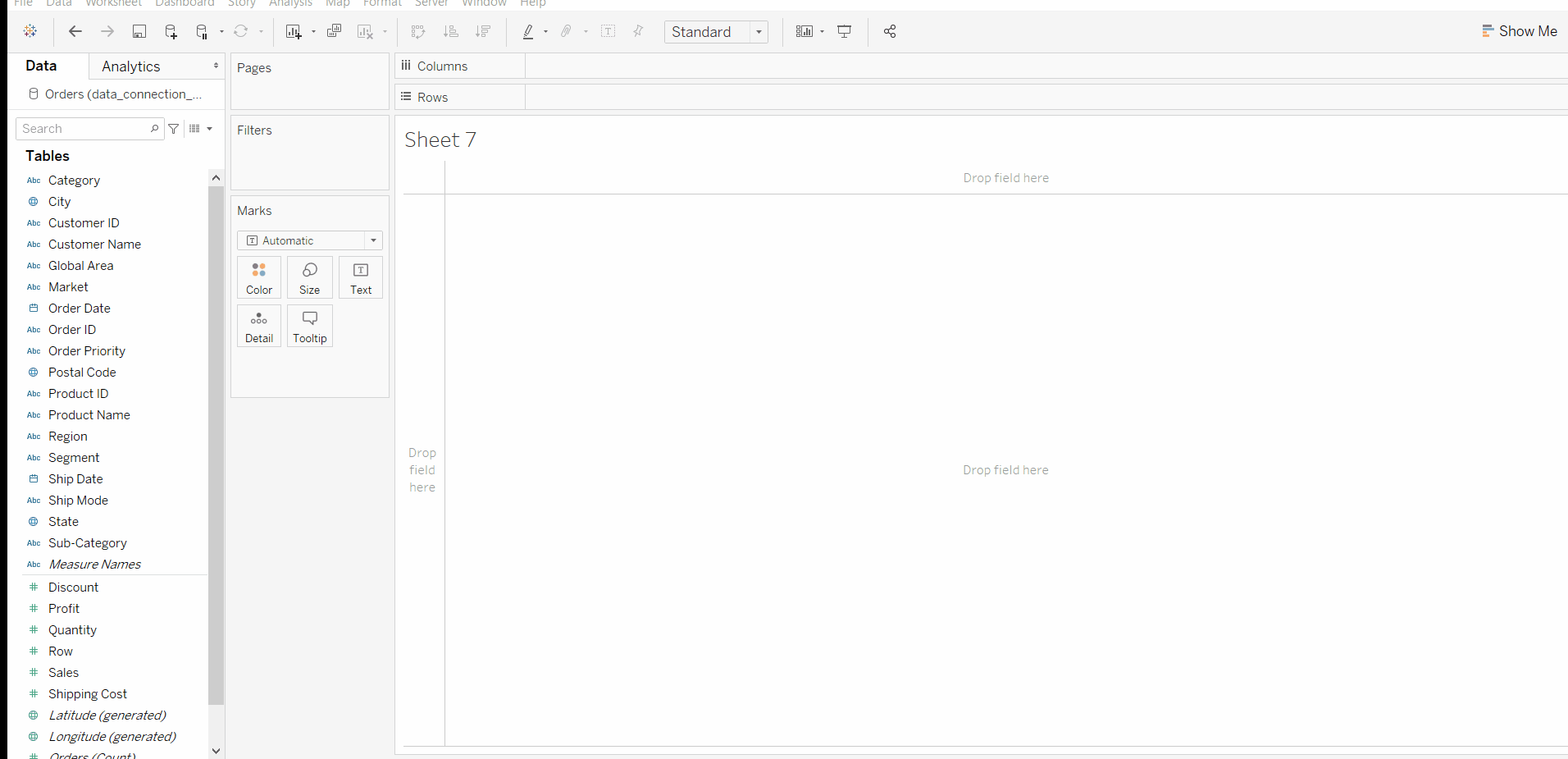Switch to the Analytics tab
This screenshot has width=1568, height=759.
pos(131,66)
